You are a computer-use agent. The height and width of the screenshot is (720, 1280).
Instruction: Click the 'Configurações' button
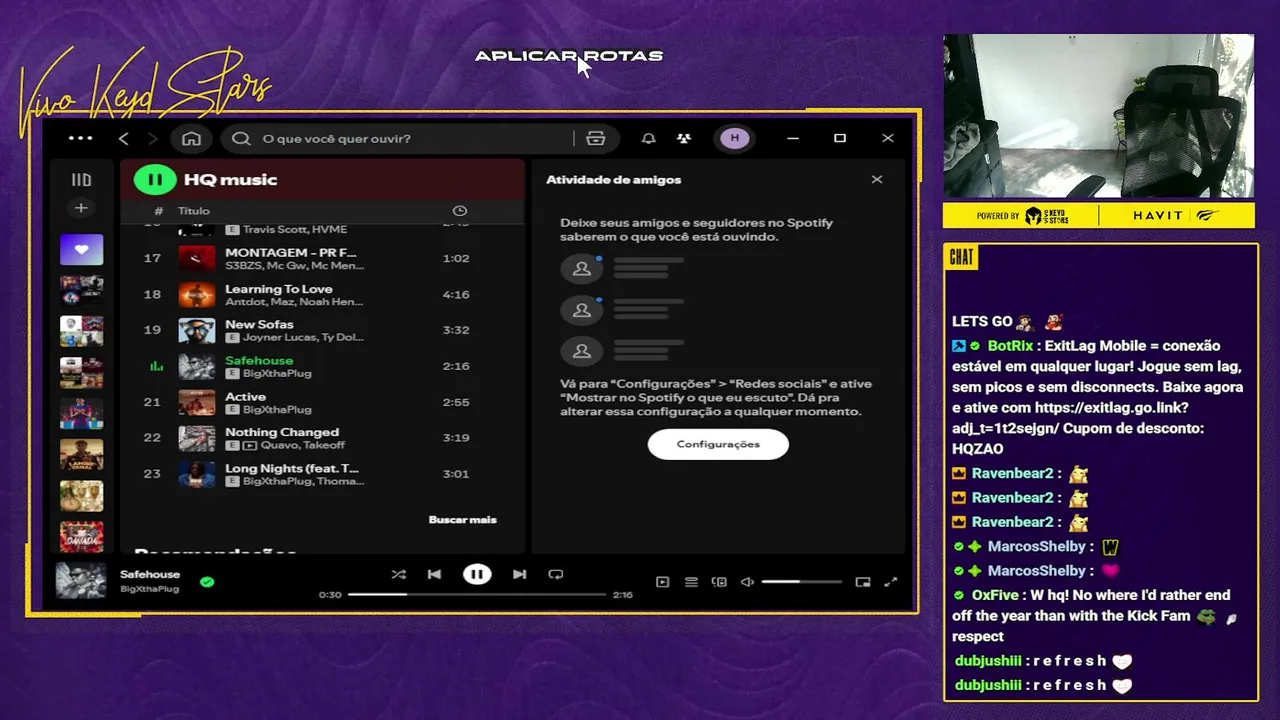pos(718,444)
